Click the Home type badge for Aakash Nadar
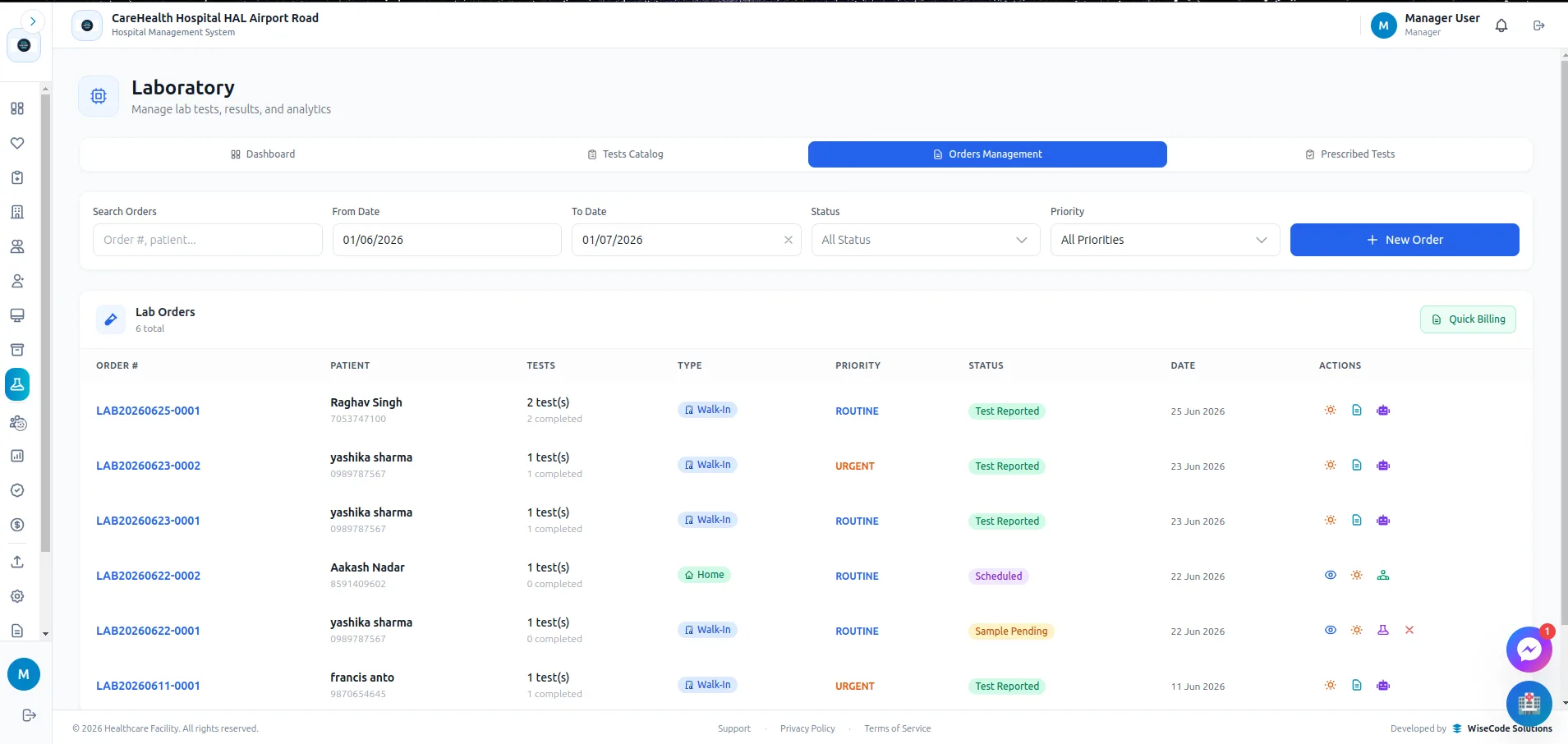The height and width of the screenshot is (744, 1568). (x=704, y=575)
